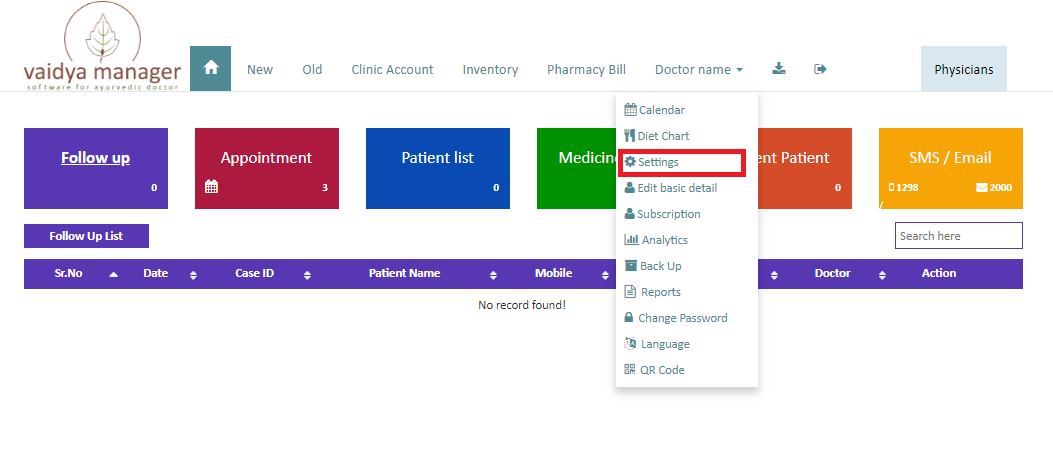Sort by the Case ID column arrows
The height and width of the screenshot is (470, 1053).
[x=308, y=275]
